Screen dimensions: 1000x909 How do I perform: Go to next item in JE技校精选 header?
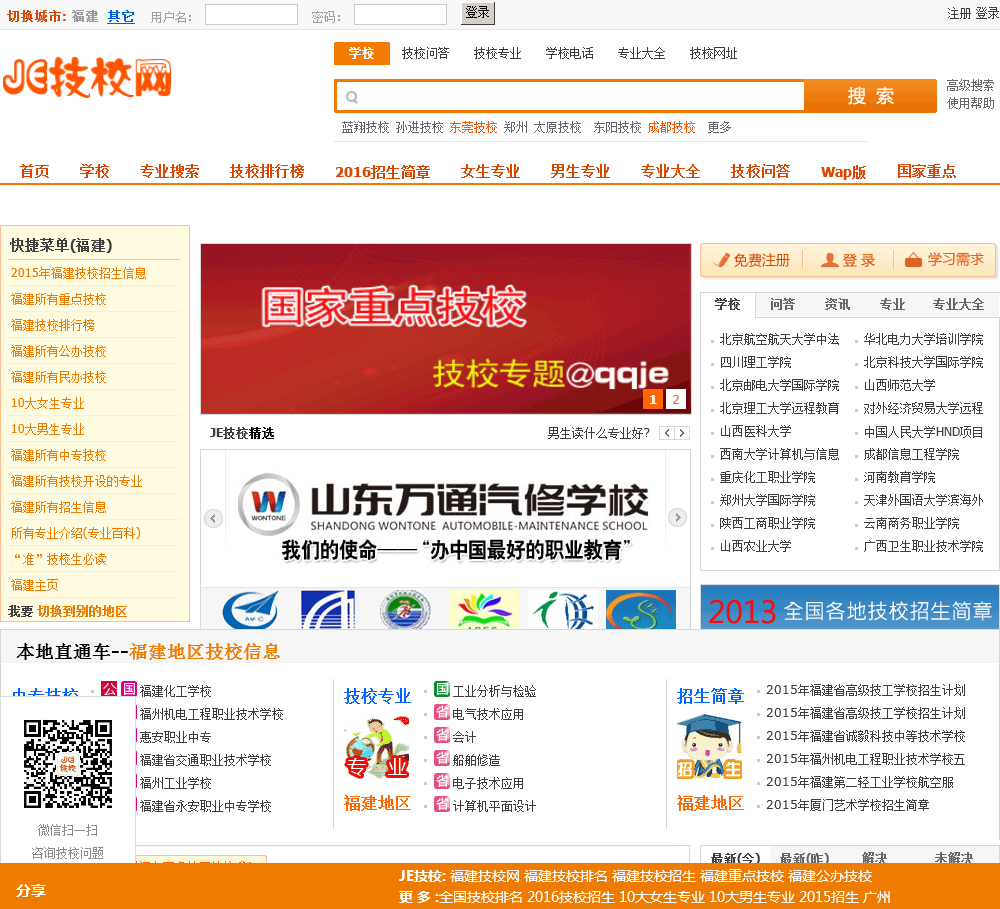(682, 433)
